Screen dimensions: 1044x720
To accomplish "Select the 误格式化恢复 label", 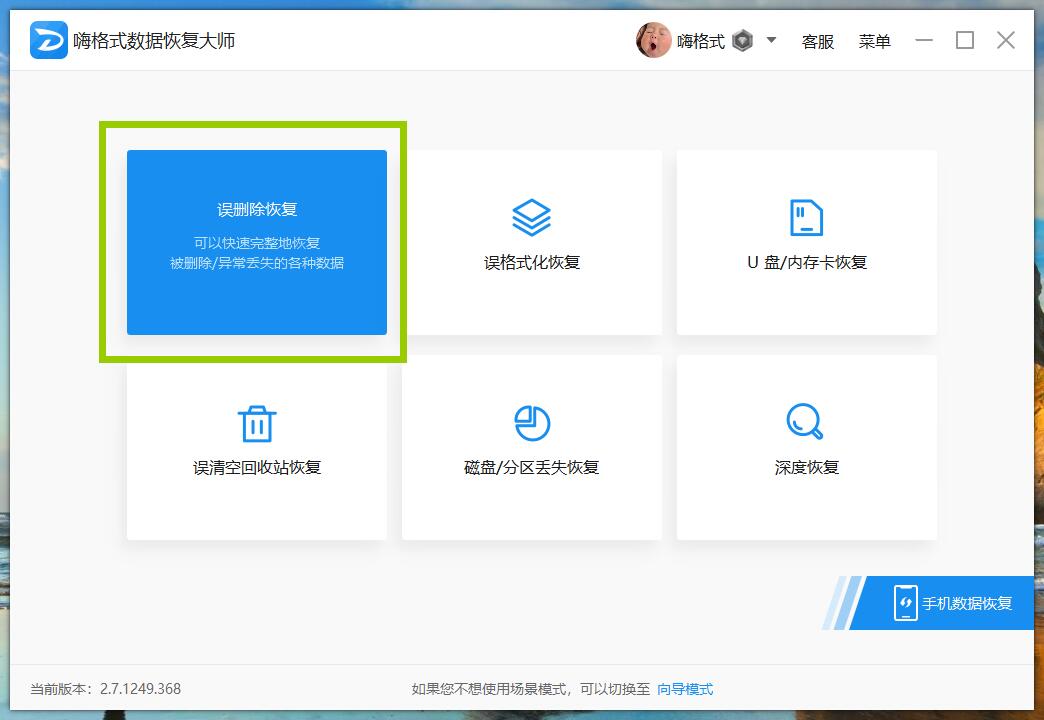I will pyautogui.click(x=531, y=262).
